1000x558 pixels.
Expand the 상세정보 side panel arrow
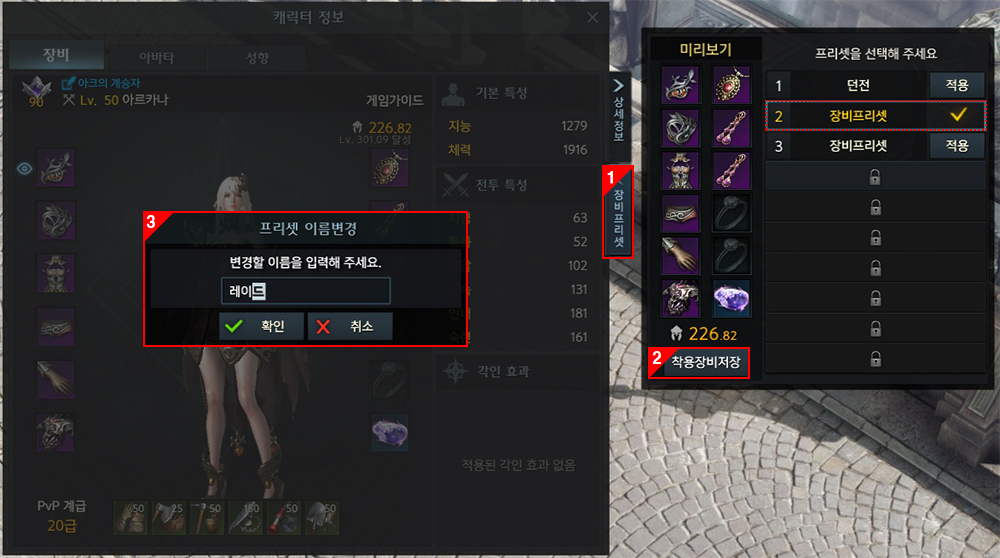618,85
